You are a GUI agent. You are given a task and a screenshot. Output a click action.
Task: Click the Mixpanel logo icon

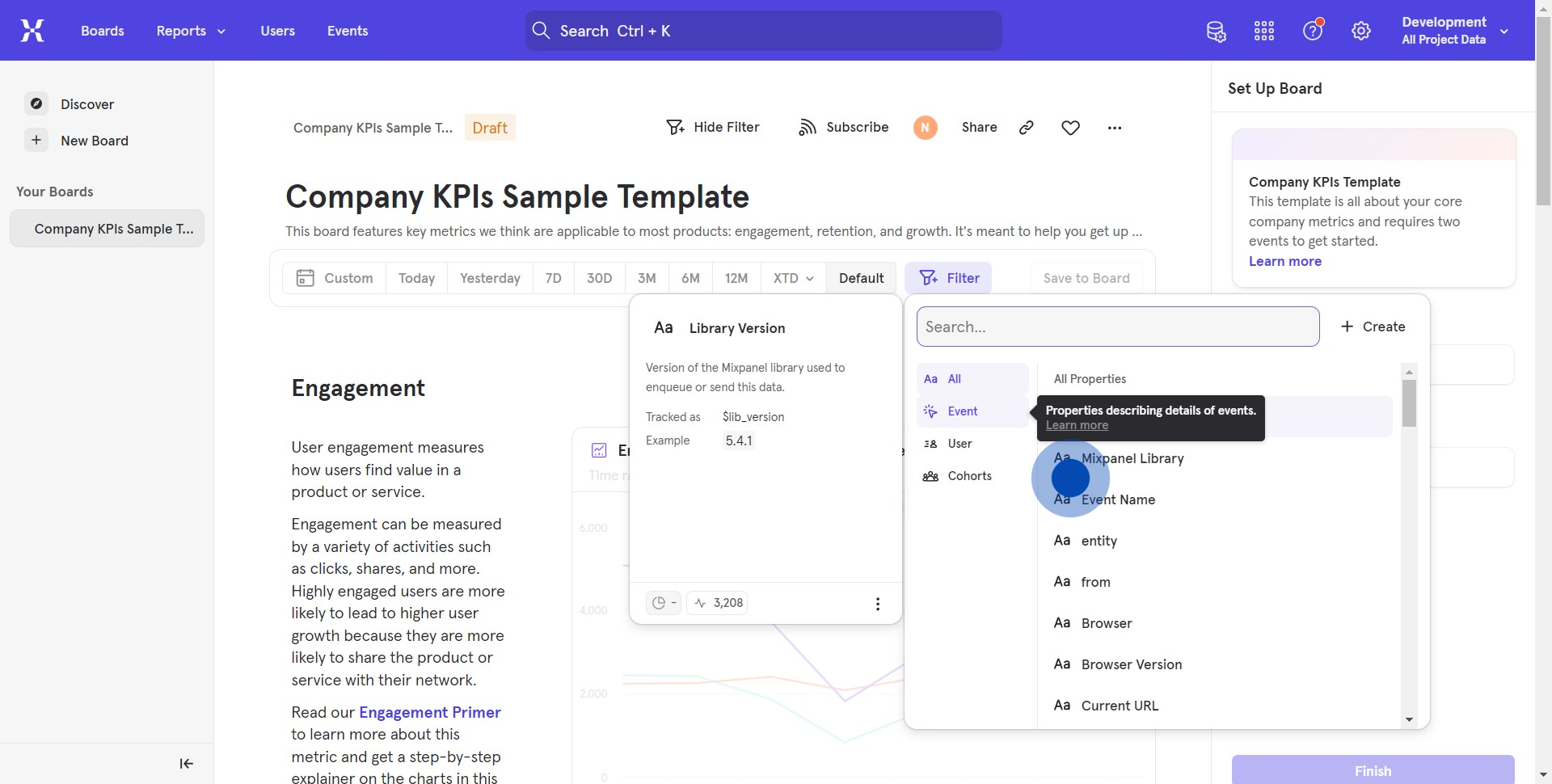[x=32, y=31]
